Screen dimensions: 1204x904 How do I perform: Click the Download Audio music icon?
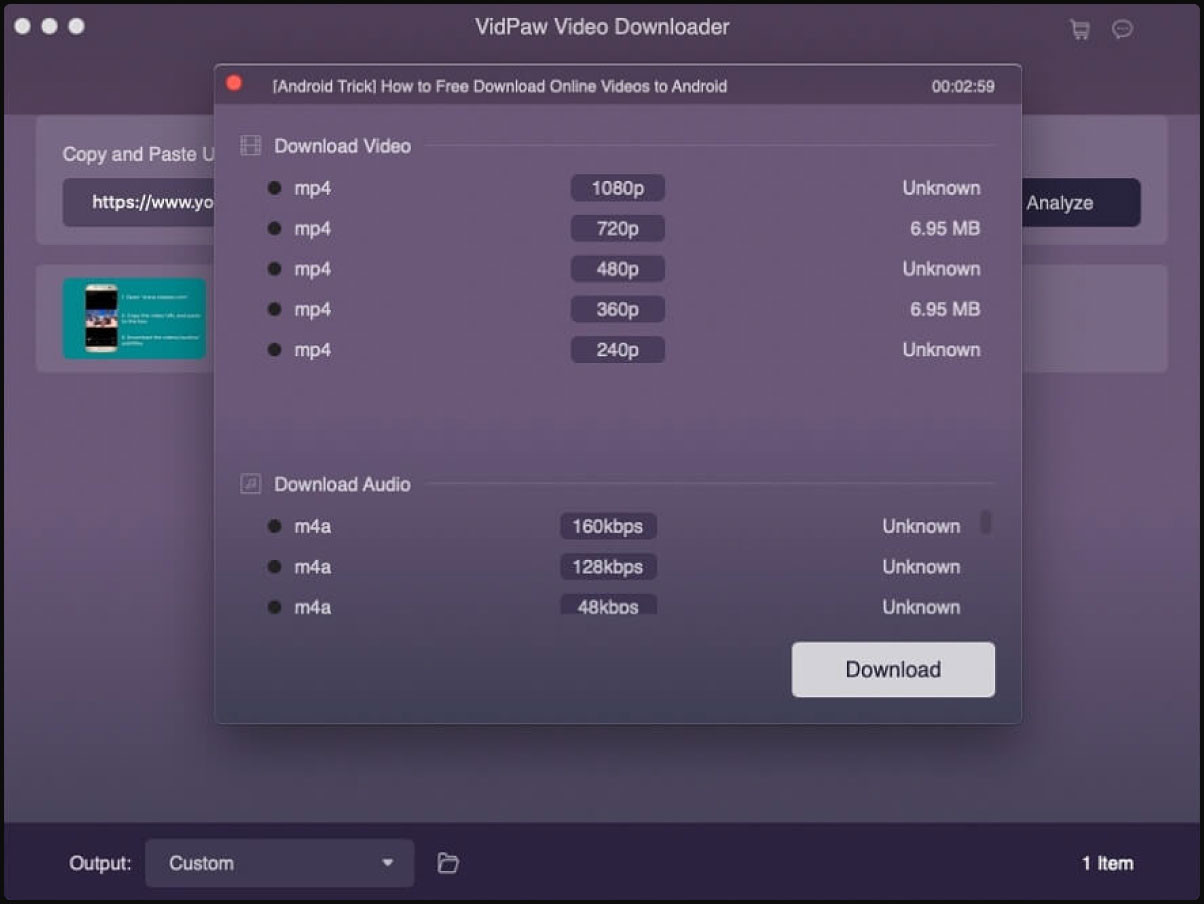pos(251,484)
